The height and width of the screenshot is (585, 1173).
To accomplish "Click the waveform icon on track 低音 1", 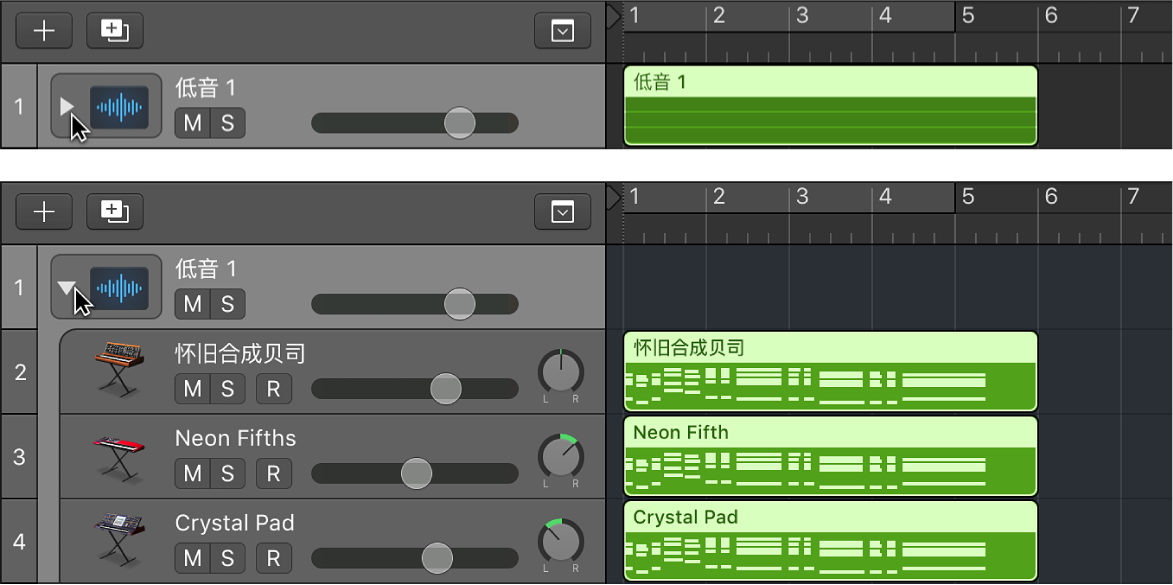I will point(119,106).
